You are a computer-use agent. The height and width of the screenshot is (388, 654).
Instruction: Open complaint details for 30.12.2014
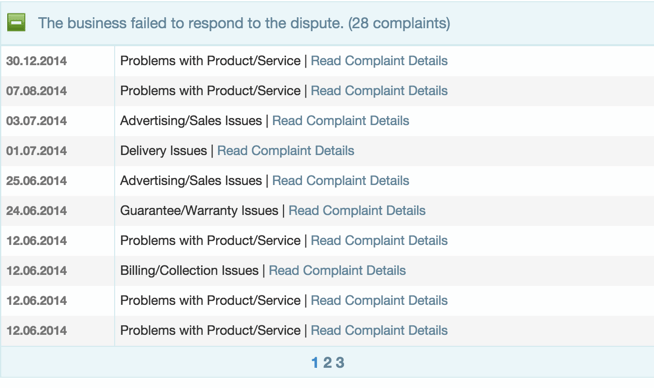tap(379, 60)
